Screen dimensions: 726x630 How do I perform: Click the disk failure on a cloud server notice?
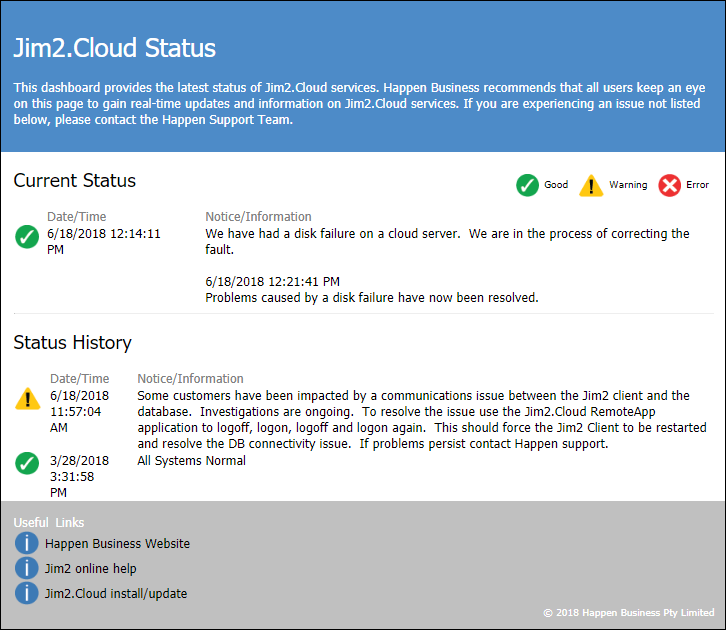coord(447,242)
